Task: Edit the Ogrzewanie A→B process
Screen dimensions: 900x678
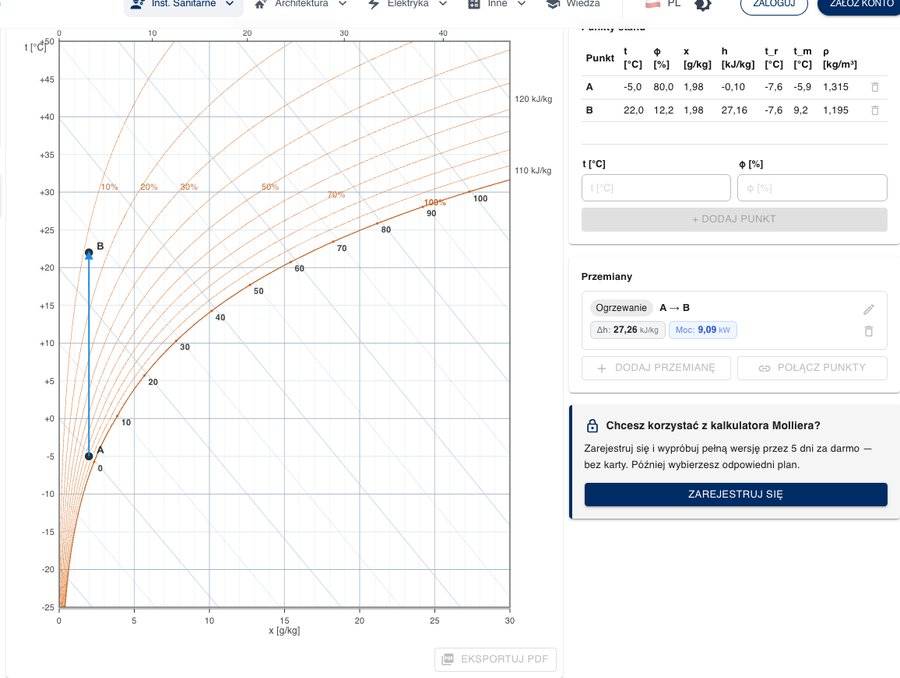Action: [x=868, y=310]
